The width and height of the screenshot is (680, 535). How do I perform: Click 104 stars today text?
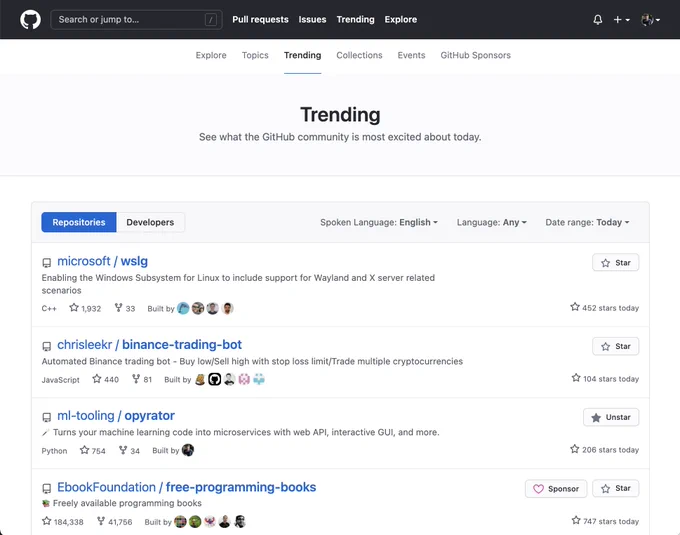coord(605,379)
